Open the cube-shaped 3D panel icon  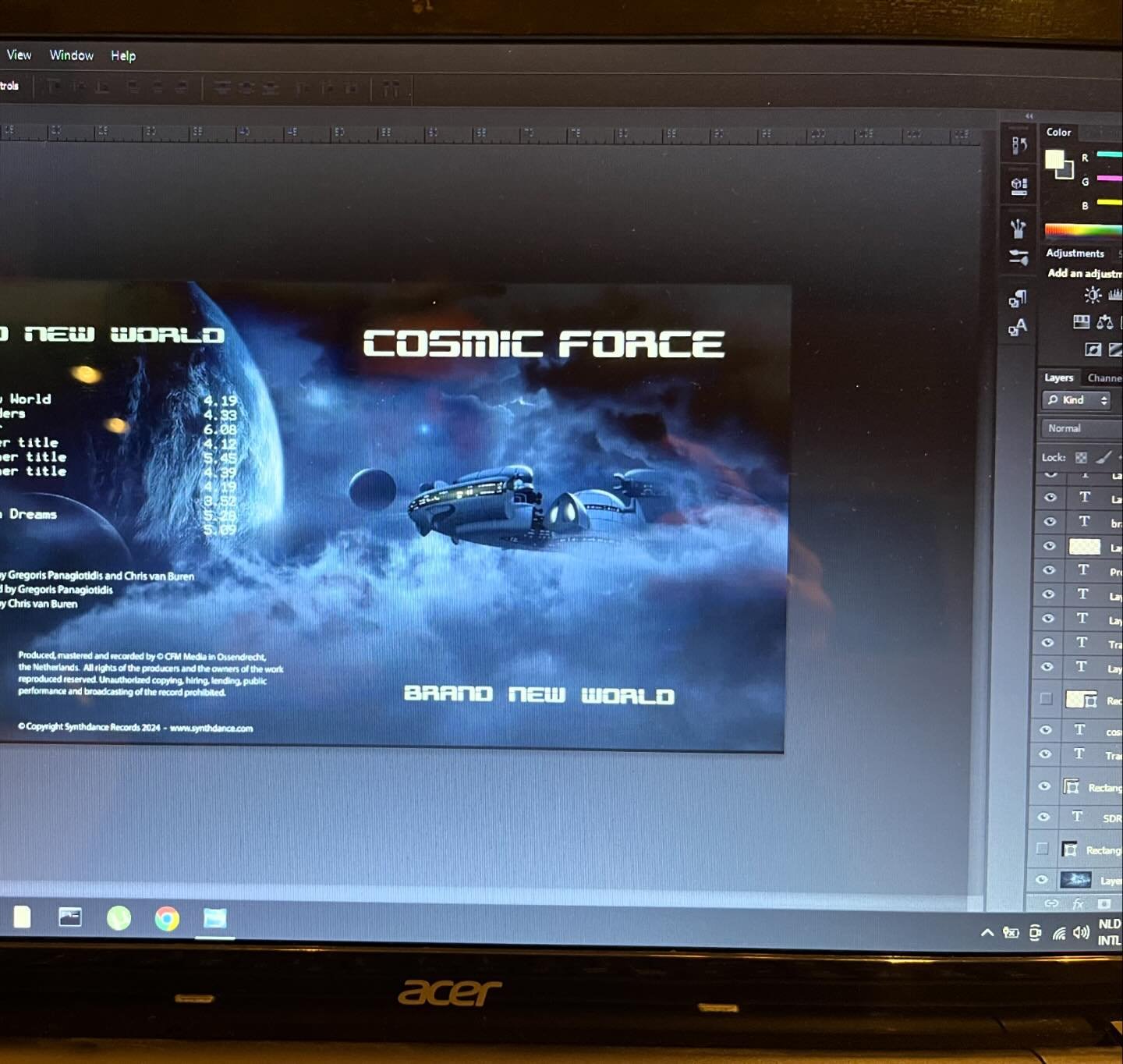pos(1018,186)
